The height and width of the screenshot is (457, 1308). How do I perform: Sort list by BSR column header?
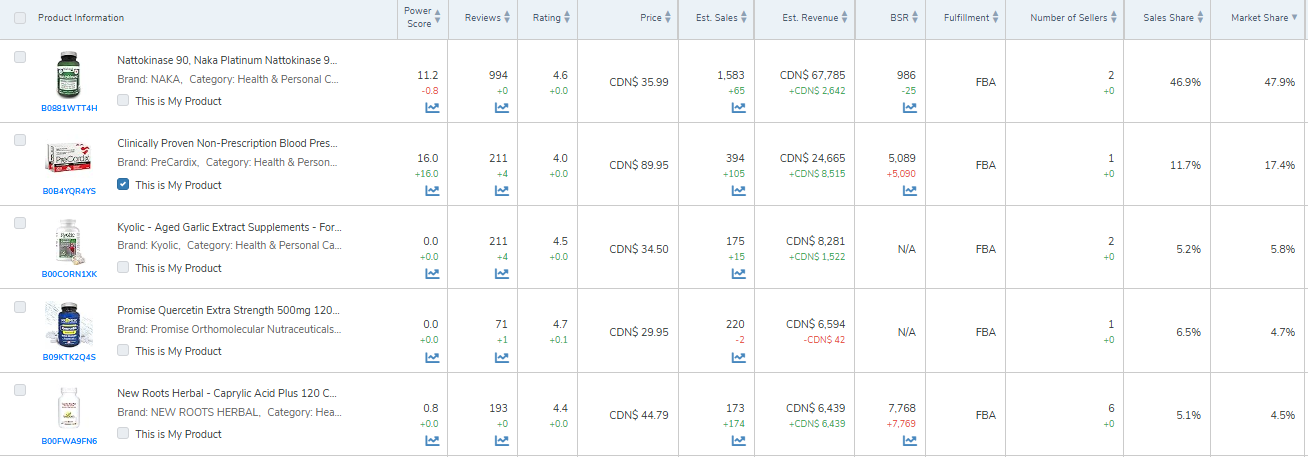tap(899, 18)
